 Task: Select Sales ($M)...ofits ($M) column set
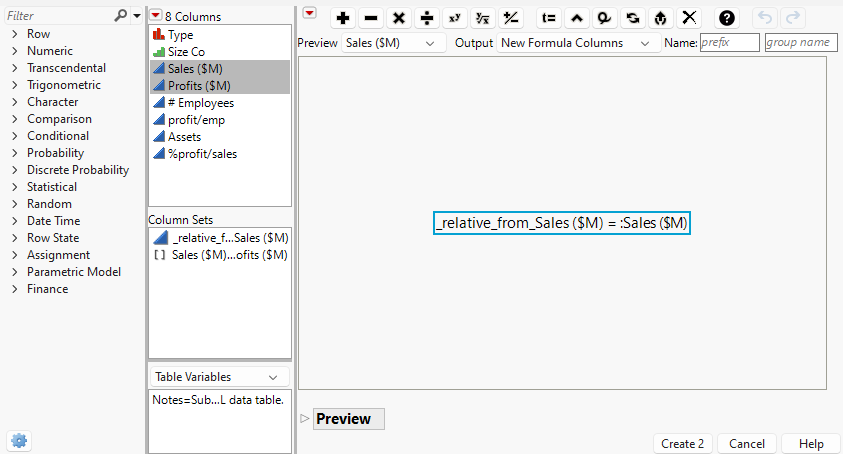coord(220,255)
